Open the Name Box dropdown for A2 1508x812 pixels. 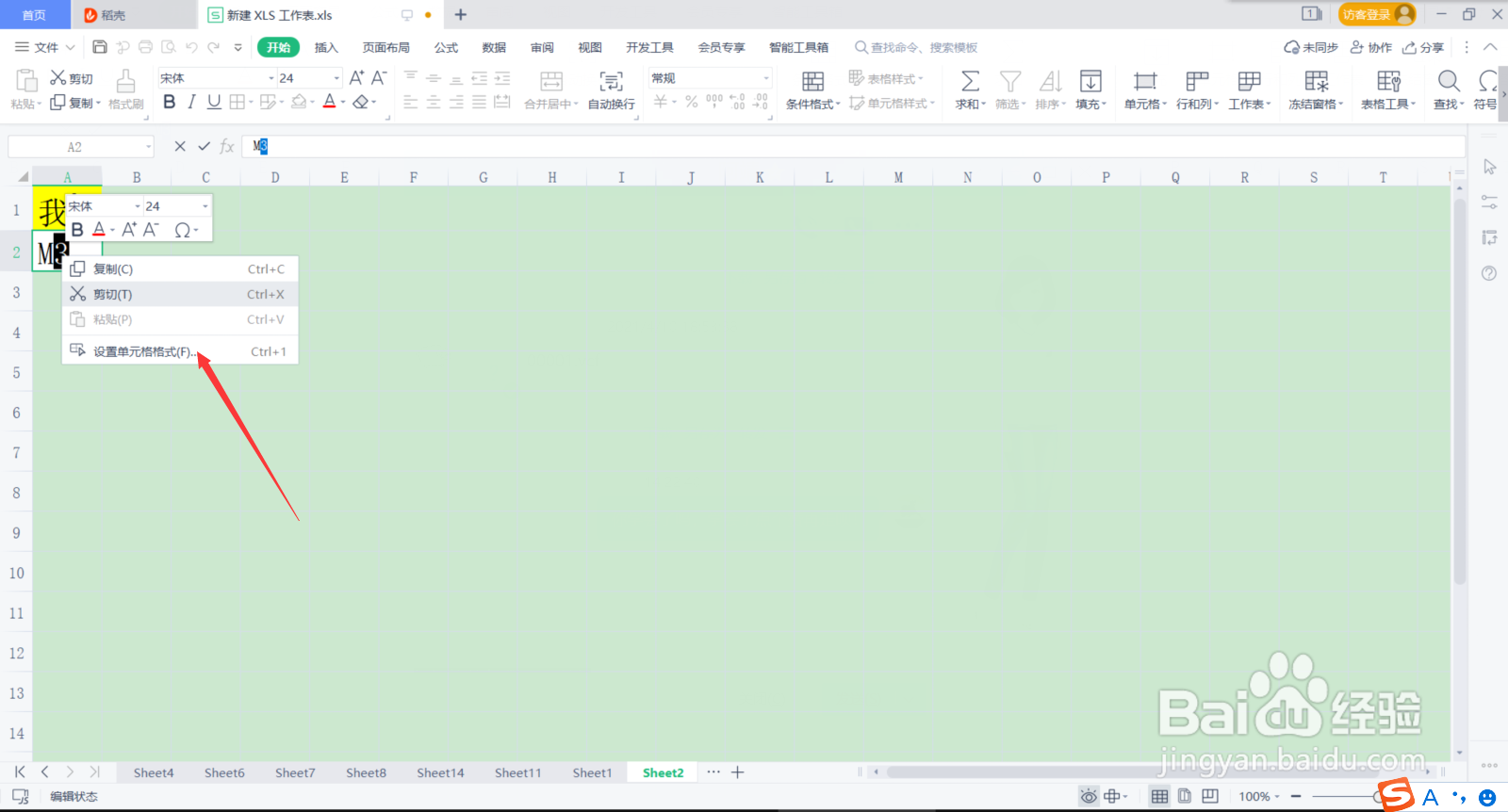149,146
